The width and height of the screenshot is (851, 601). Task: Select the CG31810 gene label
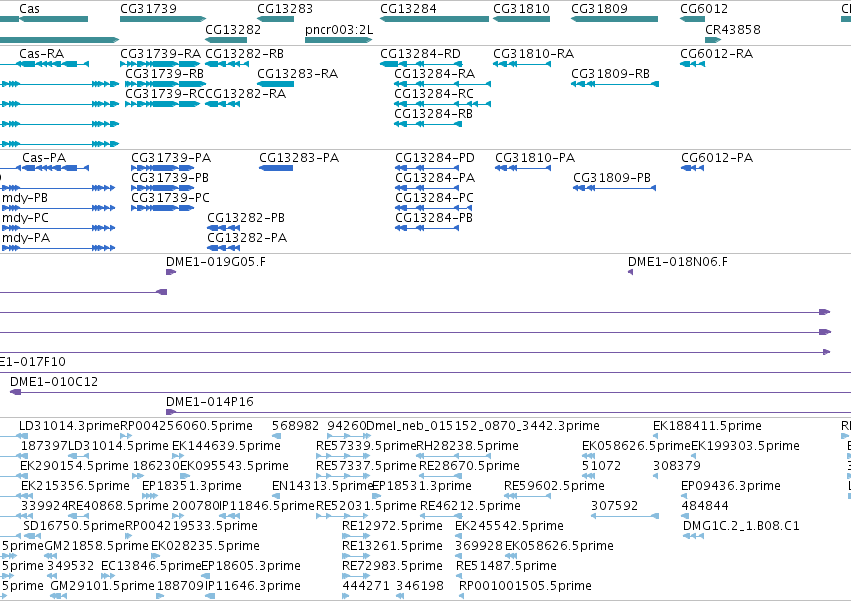point(521,9)
